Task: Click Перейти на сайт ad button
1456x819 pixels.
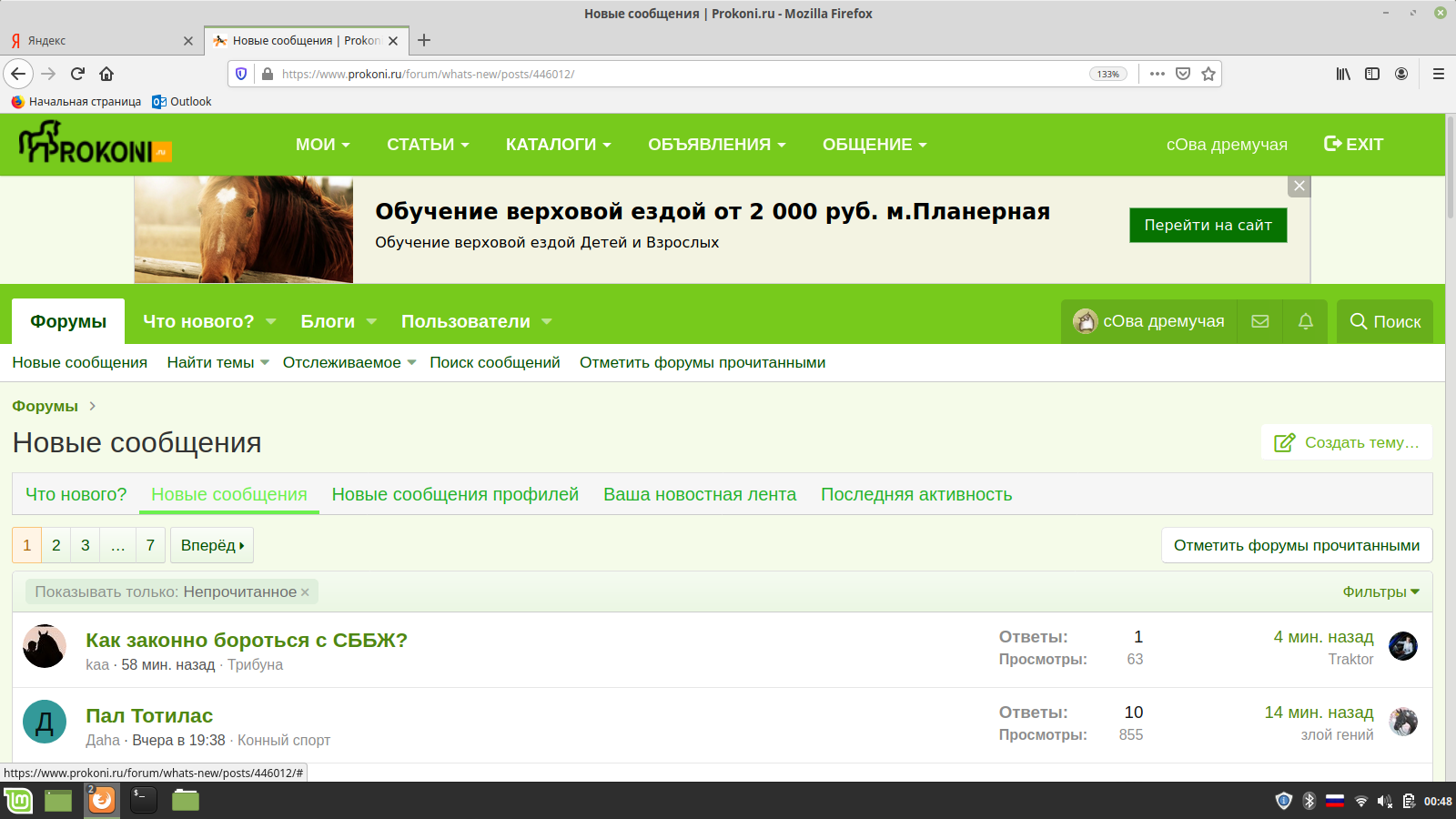Action: tap(1208, 225)
